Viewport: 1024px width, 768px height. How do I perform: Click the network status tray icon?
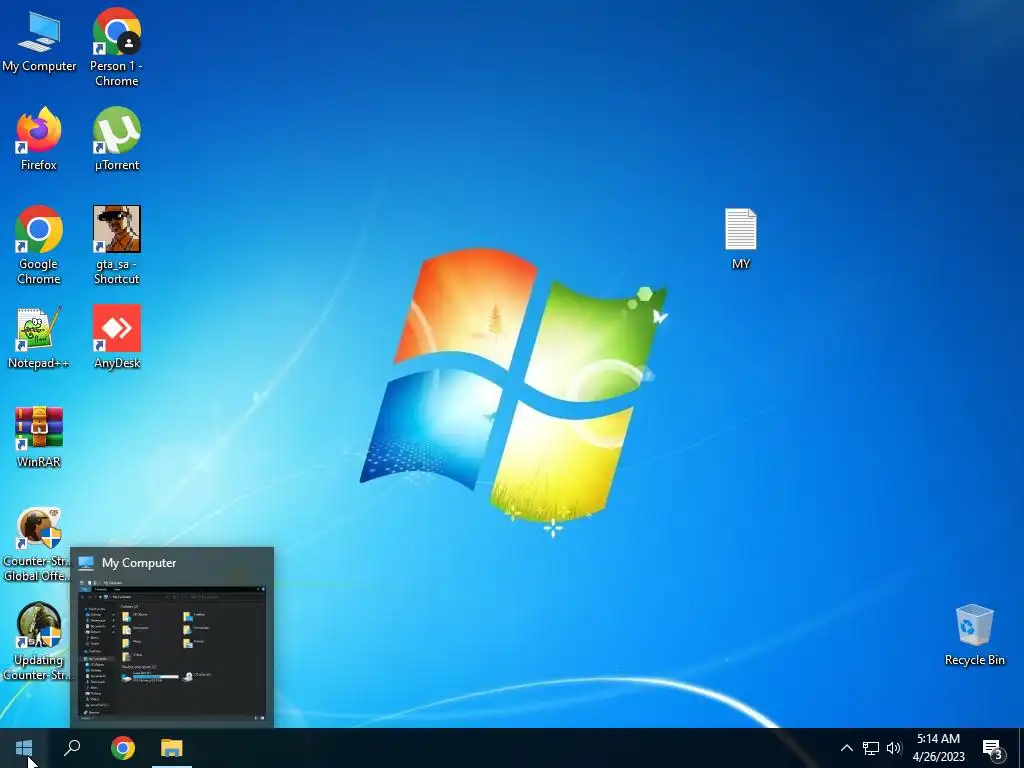point(871,748)
